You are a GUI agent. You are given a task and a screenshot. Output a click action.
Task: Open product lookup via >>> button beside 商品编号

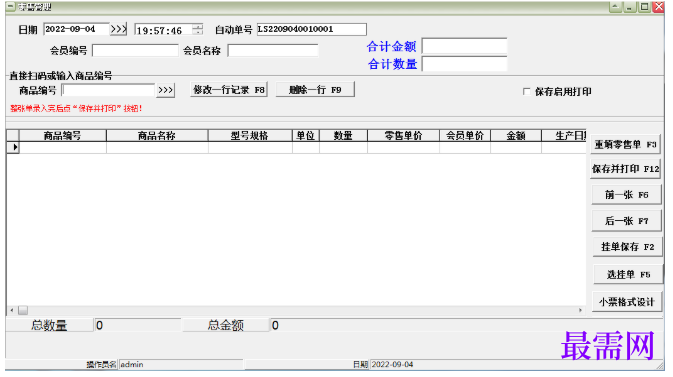tap(166, 90)
